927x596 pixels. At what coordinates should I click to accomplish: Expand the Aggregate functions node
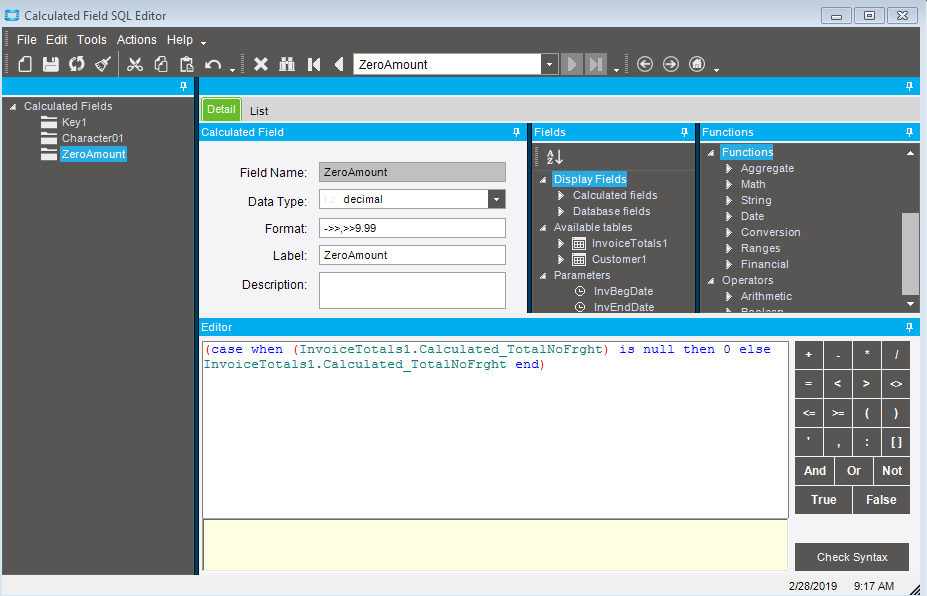tap(729, 169)
